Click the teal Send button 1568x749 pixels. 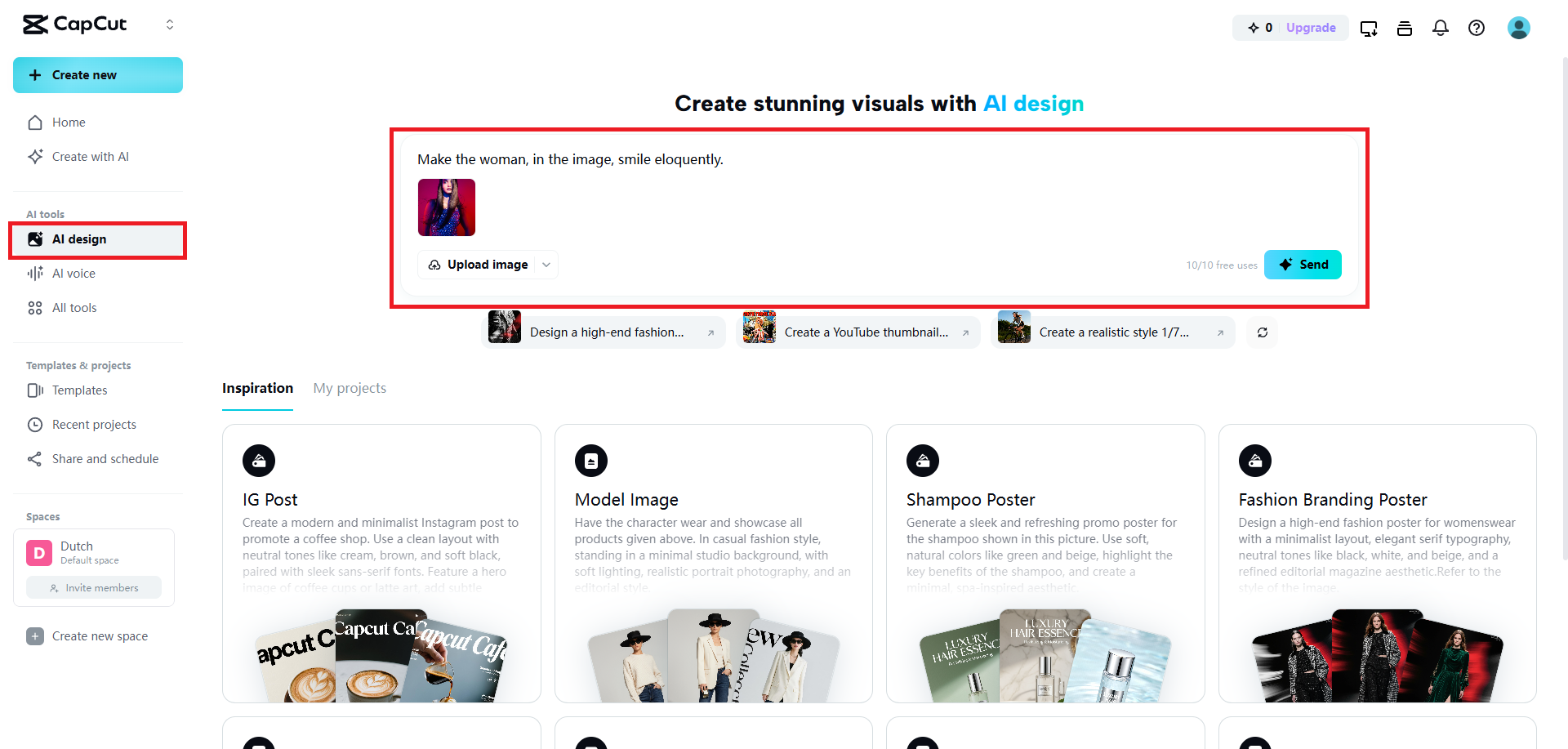coord(1303,264)
